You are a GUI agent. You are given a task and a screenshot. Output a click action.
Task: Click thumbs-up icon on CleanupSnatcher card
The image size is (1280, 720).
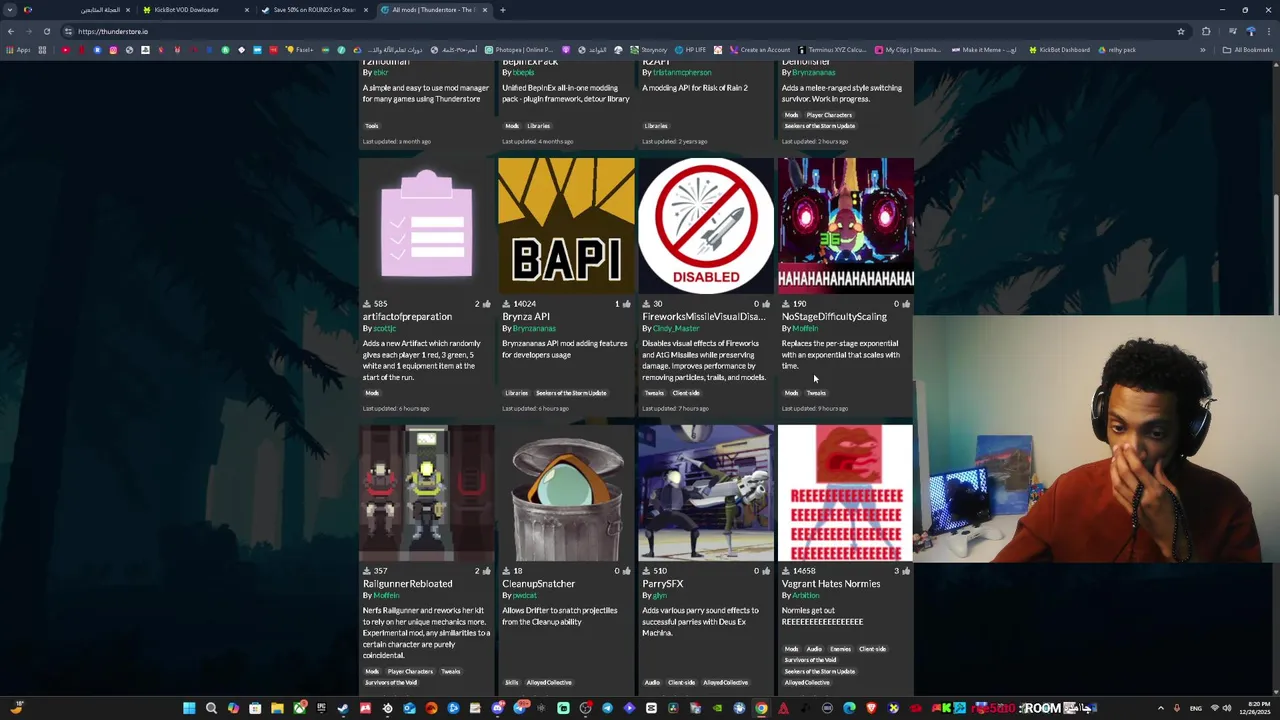(x=626, y=571)
